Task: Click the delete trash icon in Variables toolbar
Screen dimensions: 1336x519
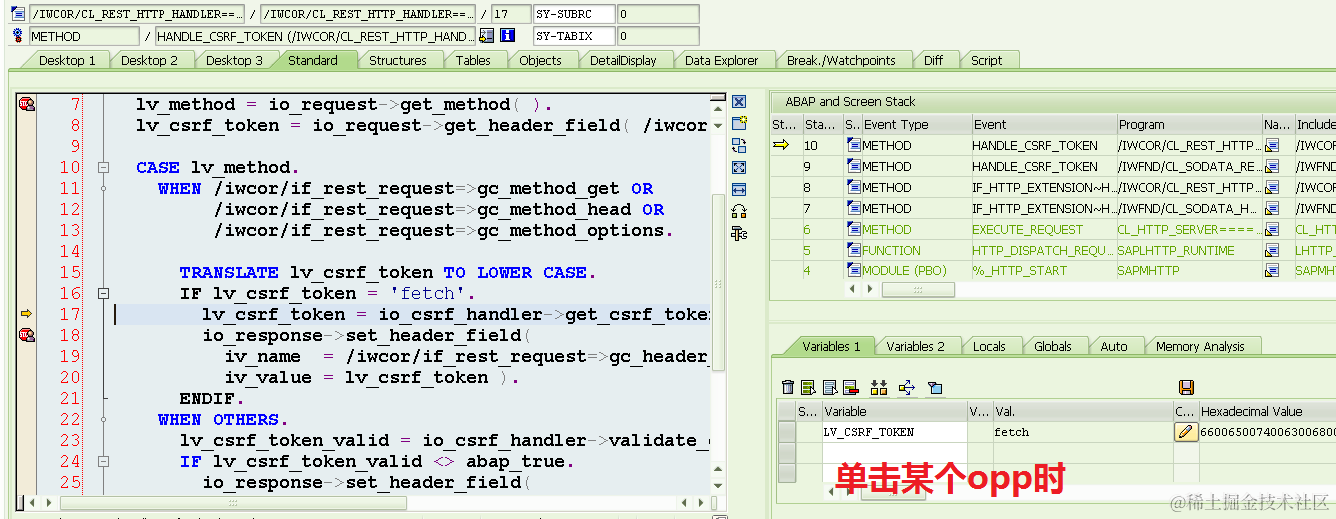Action: coord(788,387)
